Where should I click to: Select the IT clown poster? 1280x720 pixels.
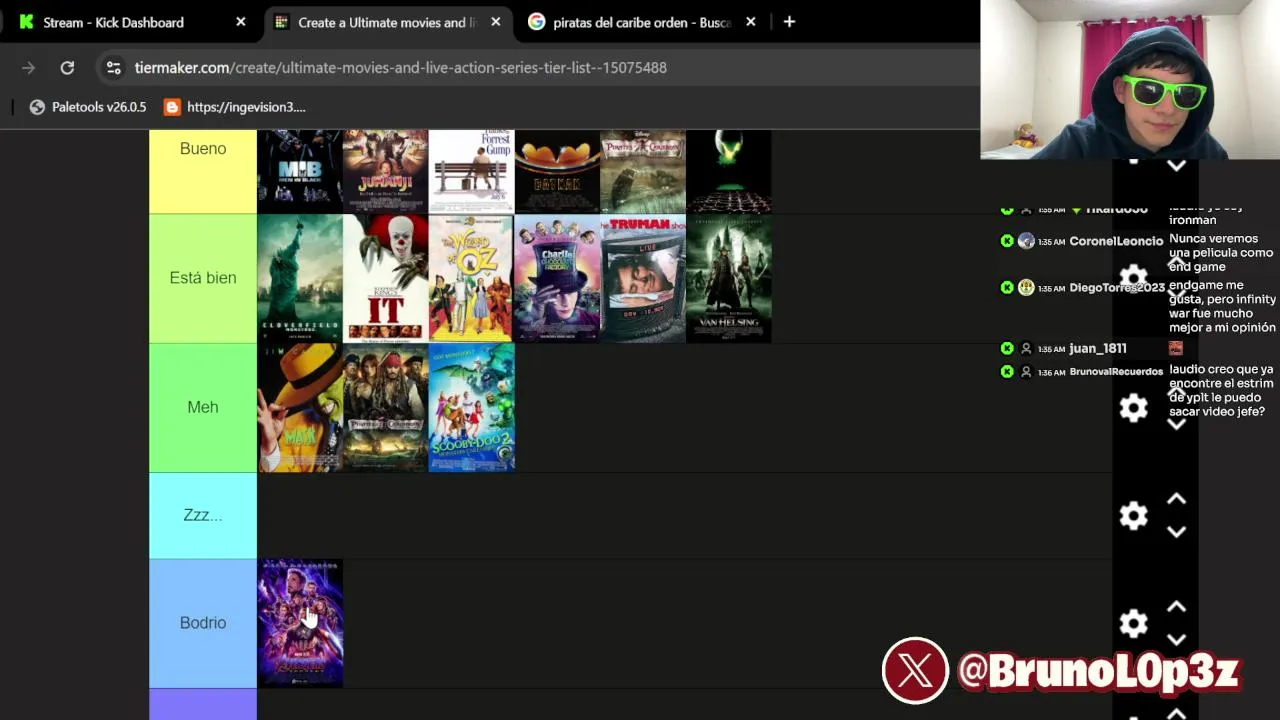385,278
